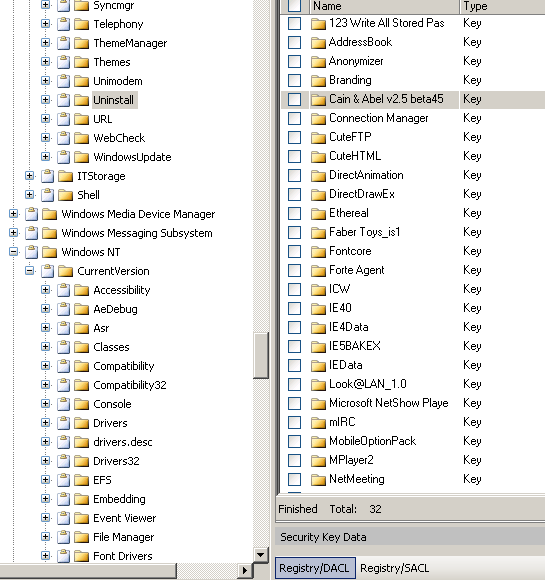Click the folder icon beside Forte Agent
The height and width of the screenshot is (580, 545).
coord(318,270)
